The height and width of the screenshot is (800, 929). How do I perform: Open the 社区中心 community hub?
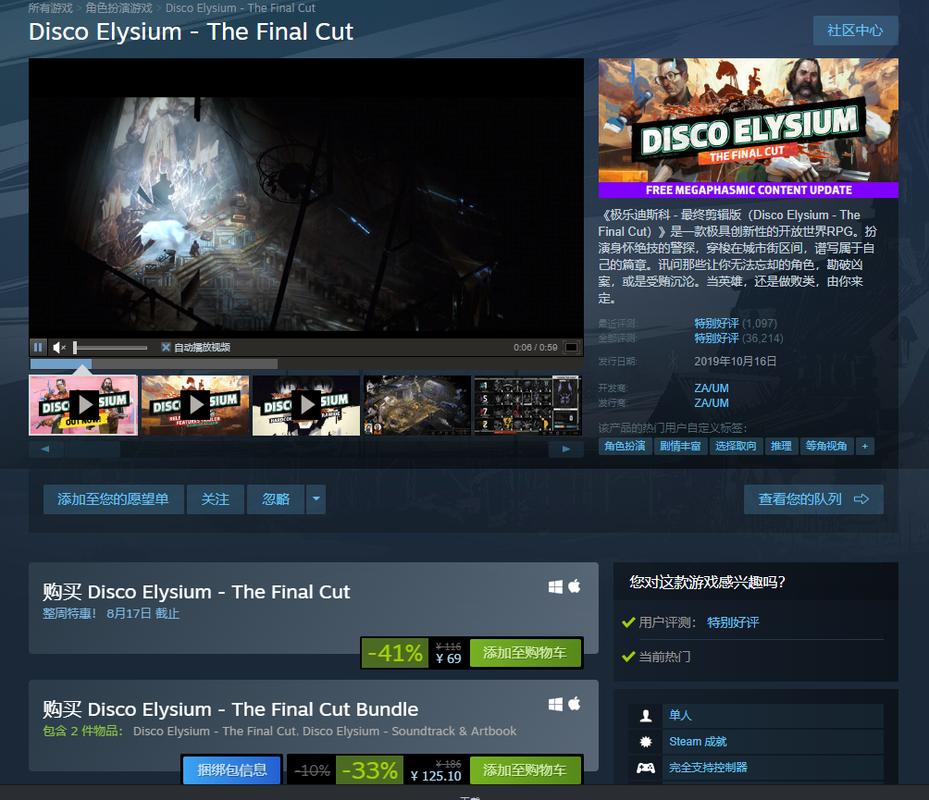click(x=855, y=30)
